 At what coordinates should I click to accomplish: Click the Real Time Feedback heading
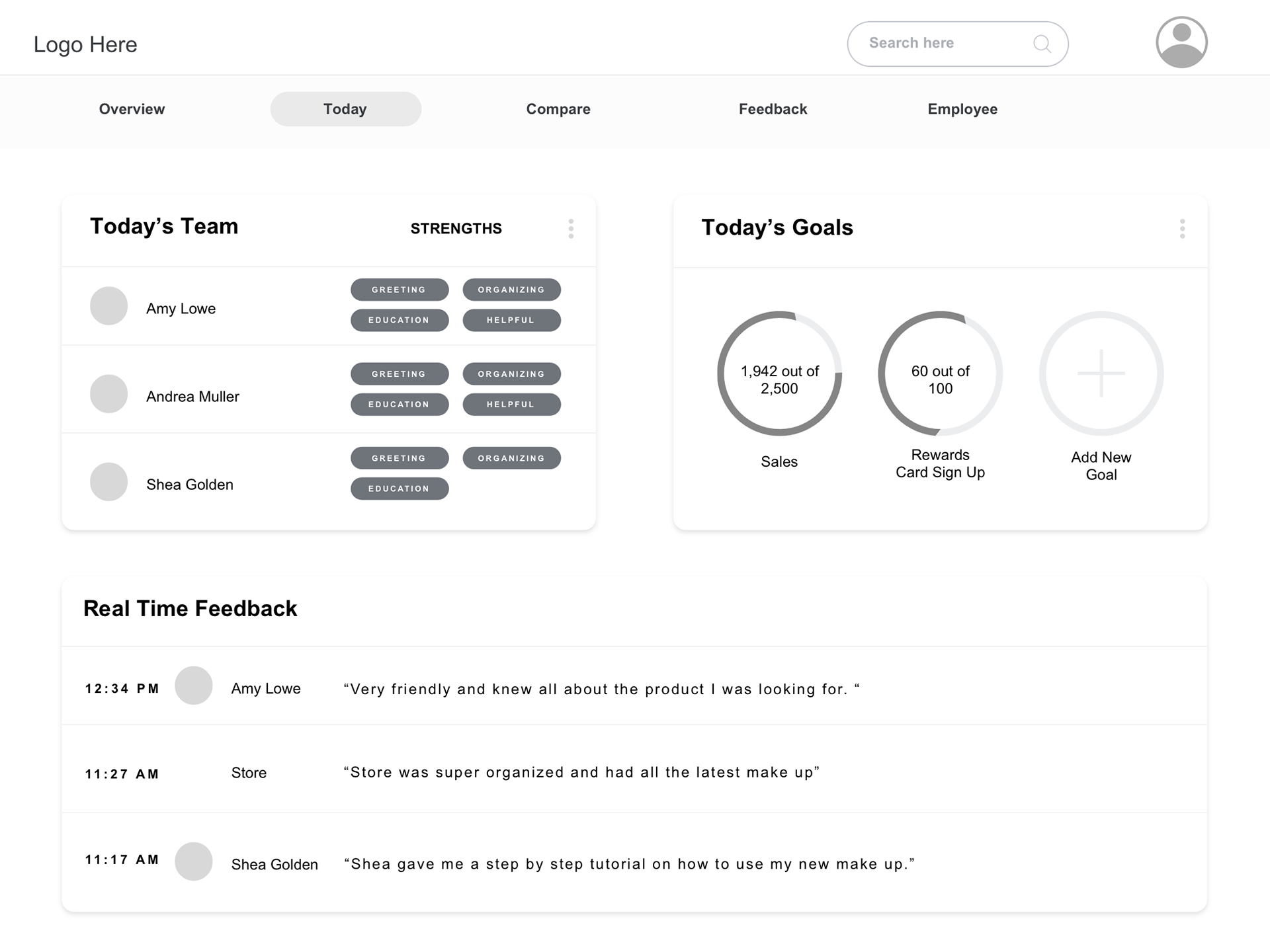tap(190, 608)
